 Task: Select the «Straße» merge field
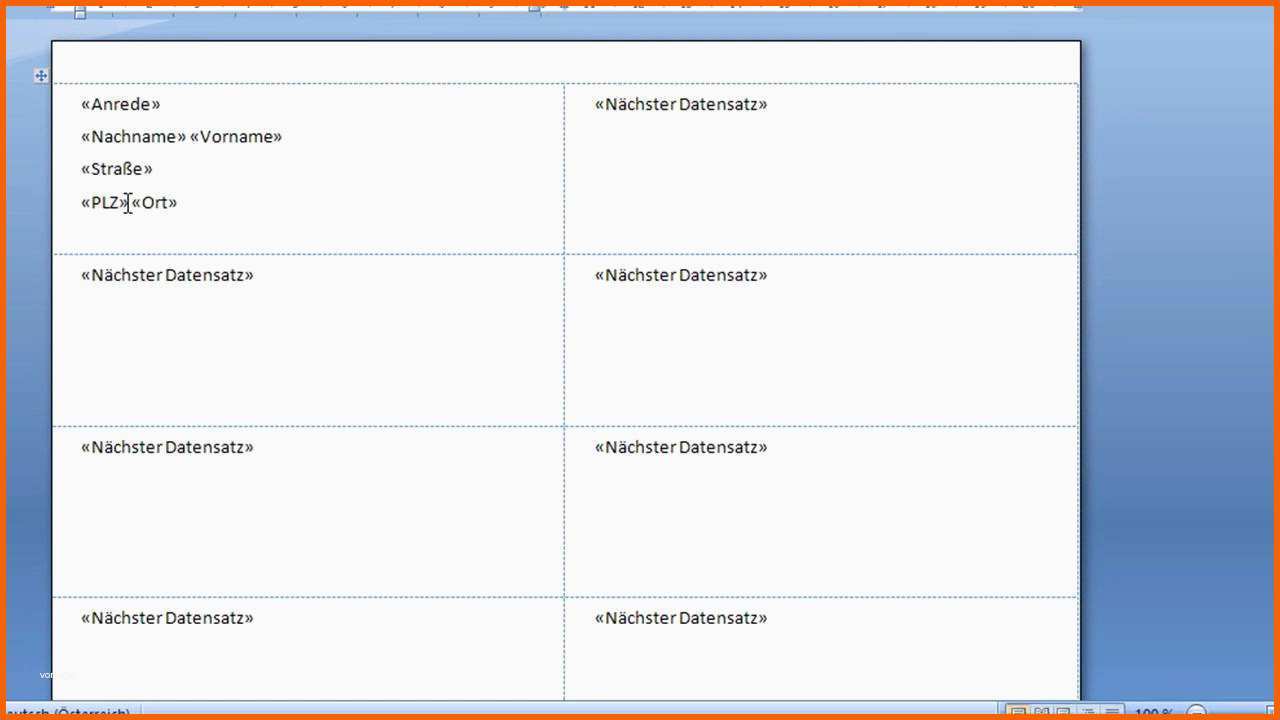[117, 169]
